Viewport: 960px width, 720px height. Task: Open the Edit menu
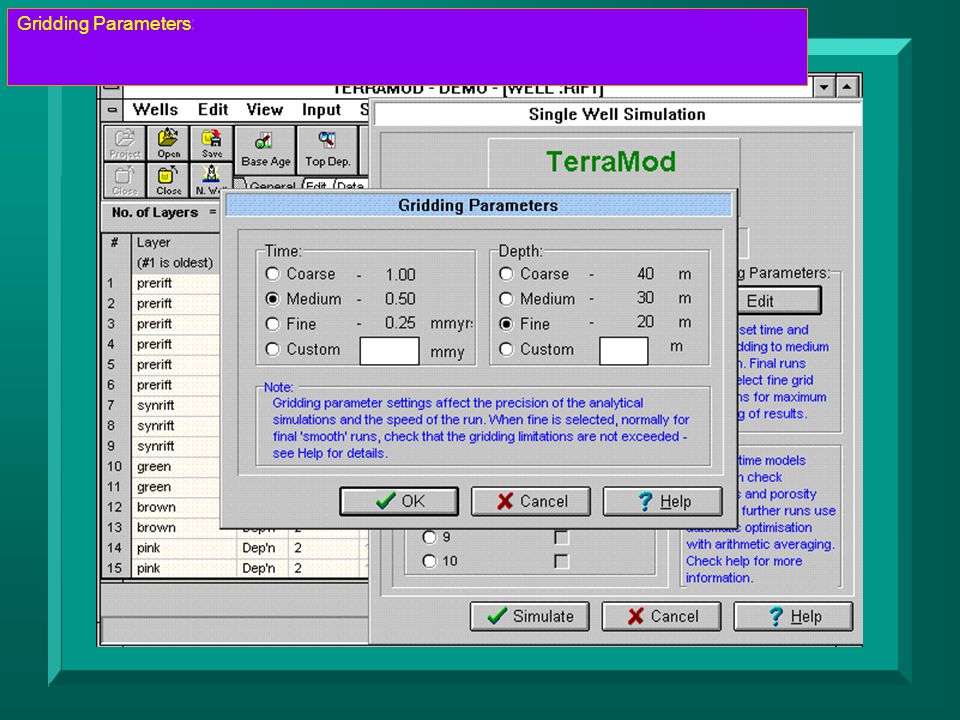[212, 110]
